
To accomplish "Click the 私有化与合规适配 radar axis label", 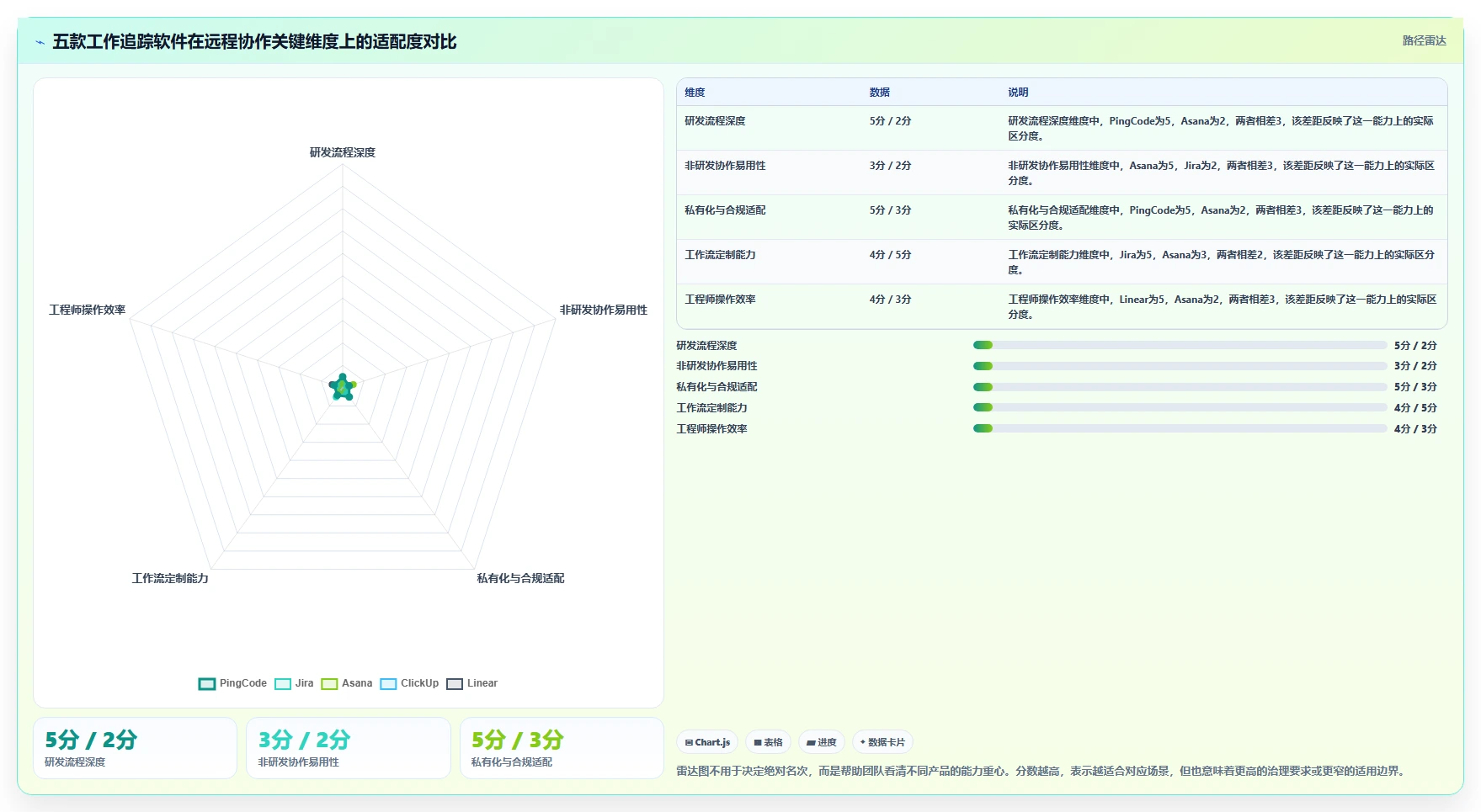I will (x=520, y=578).
